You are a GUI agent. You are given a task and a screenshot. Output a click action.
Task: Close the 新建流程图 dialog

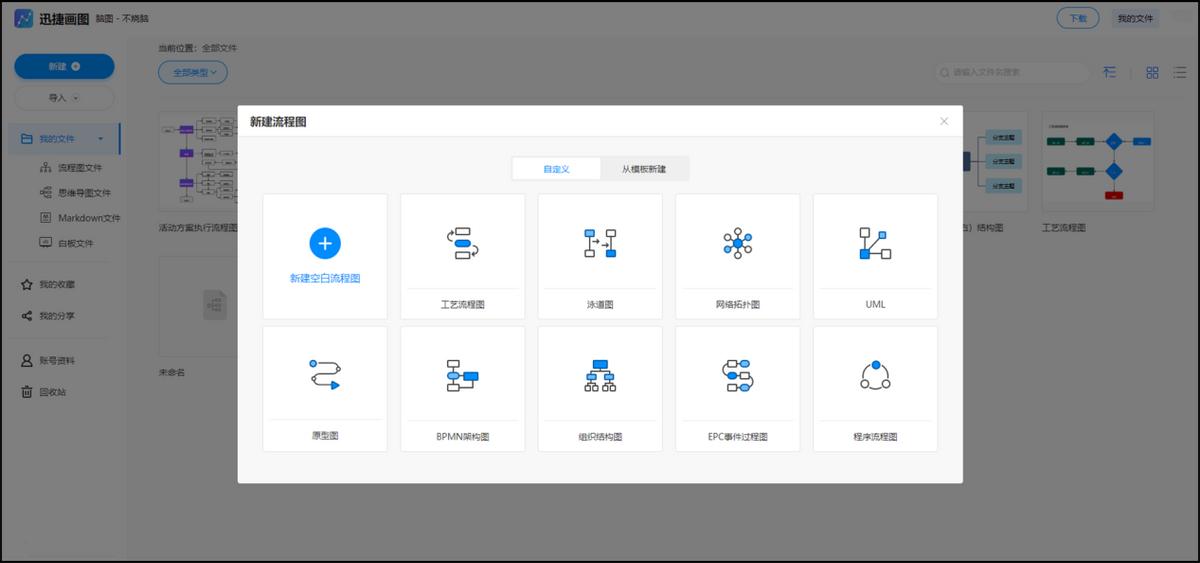[944, 121]
